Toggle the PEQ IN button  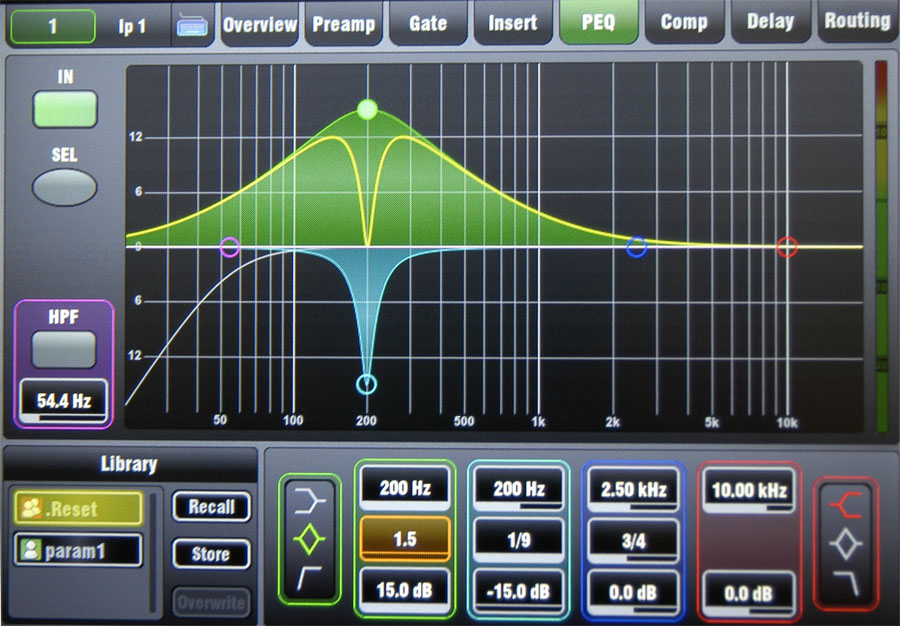tap(64, 109)
